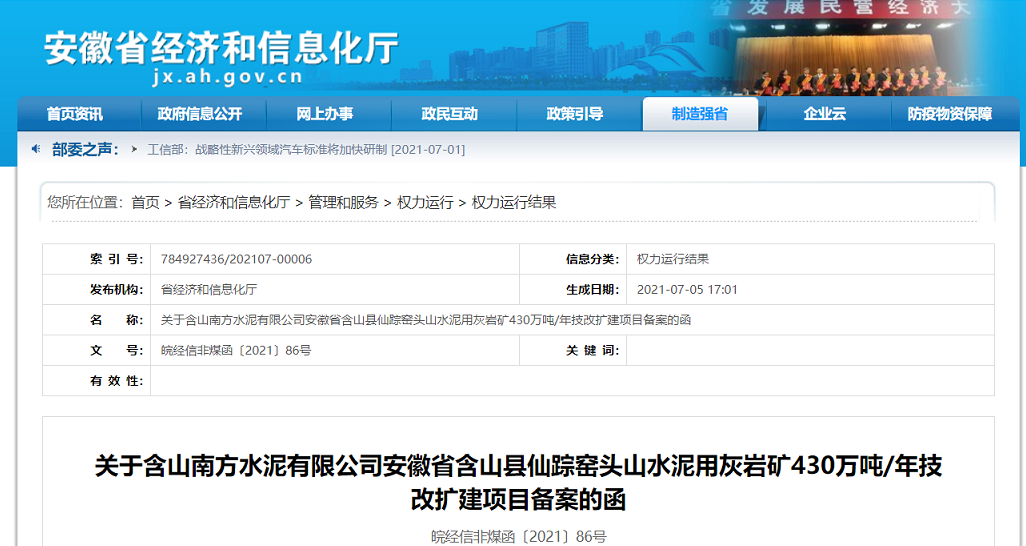1026x546 pixels.
Task: Click the 安徽省经济和信息化厅 site logo
Action: tap(221, 47)
